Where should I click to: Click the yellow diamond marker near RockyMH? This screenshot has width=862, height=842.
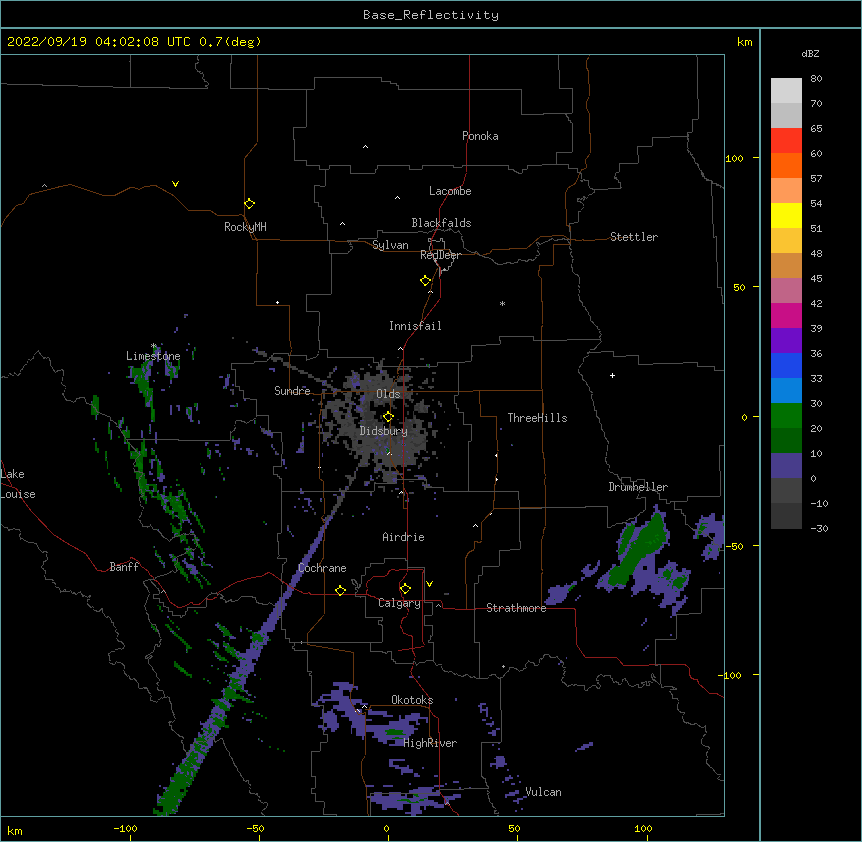coord(249,204)
